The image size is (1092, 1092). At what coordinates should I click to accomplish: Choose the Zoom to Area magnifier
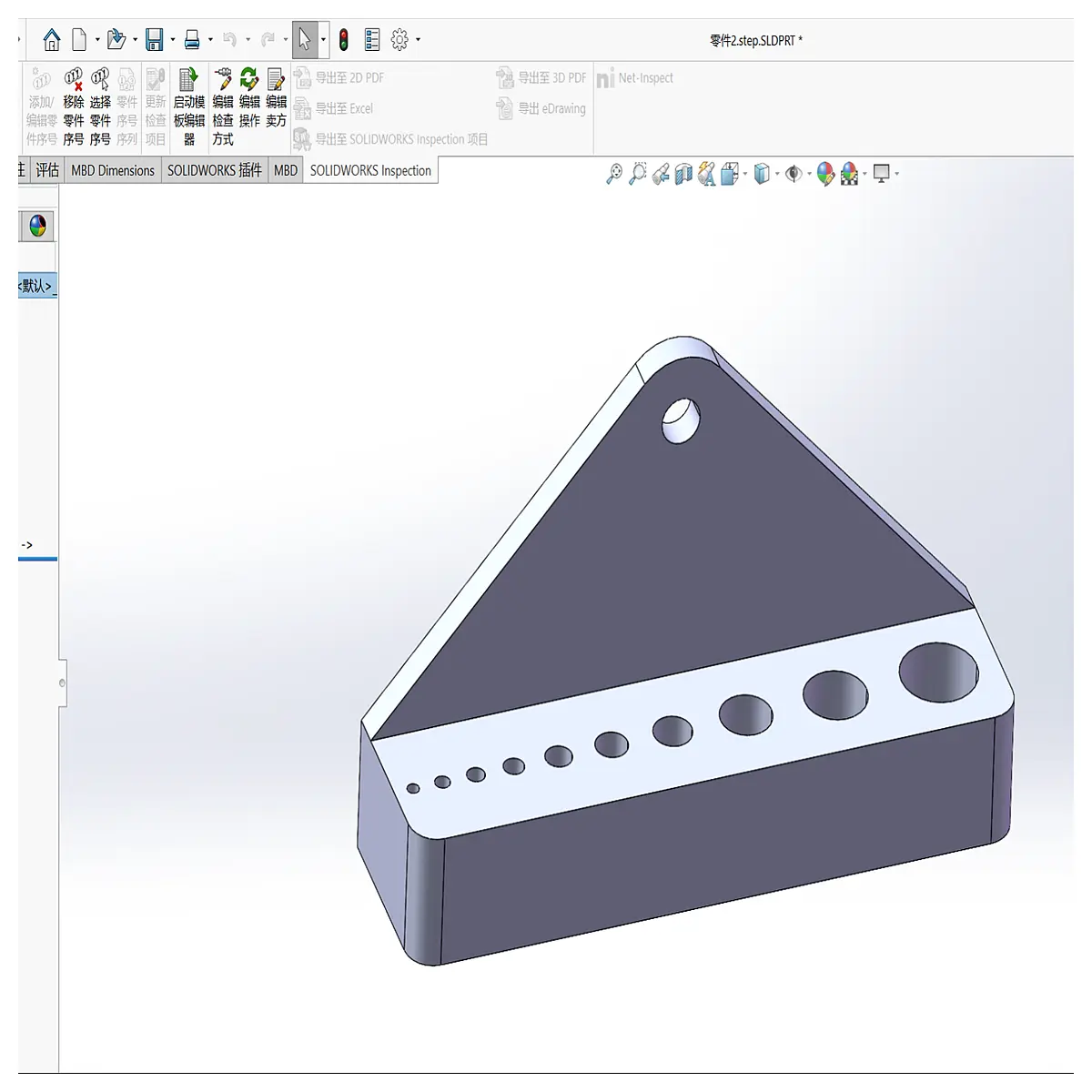point(638,173)
